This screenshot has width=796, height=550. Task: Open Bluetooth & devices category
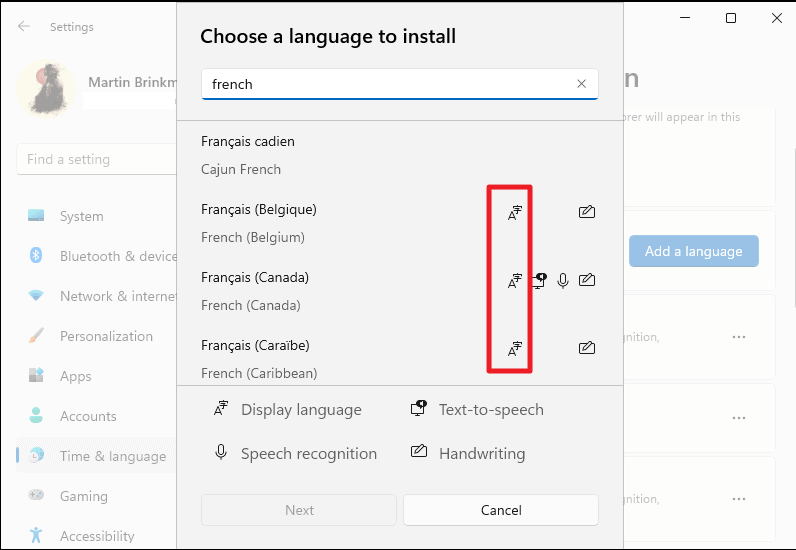96,255
